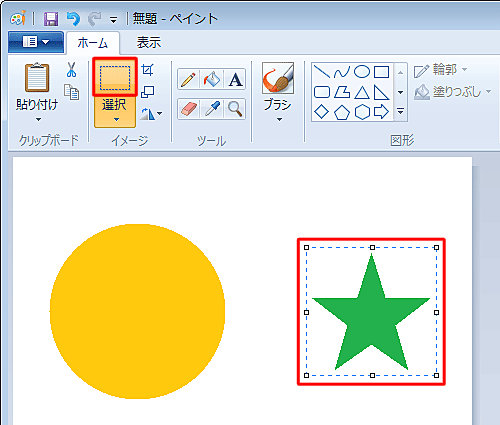Screen dimensions: 500x425
Task: Undo the last action
Action: pos(73,19)
